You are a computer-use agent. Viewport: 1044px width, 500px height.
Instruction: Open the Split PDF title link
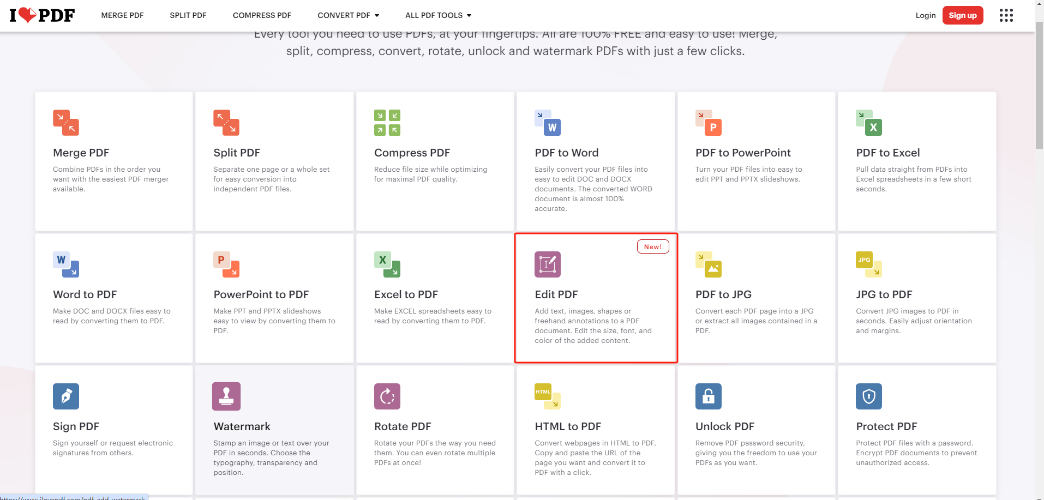point(237,152)
